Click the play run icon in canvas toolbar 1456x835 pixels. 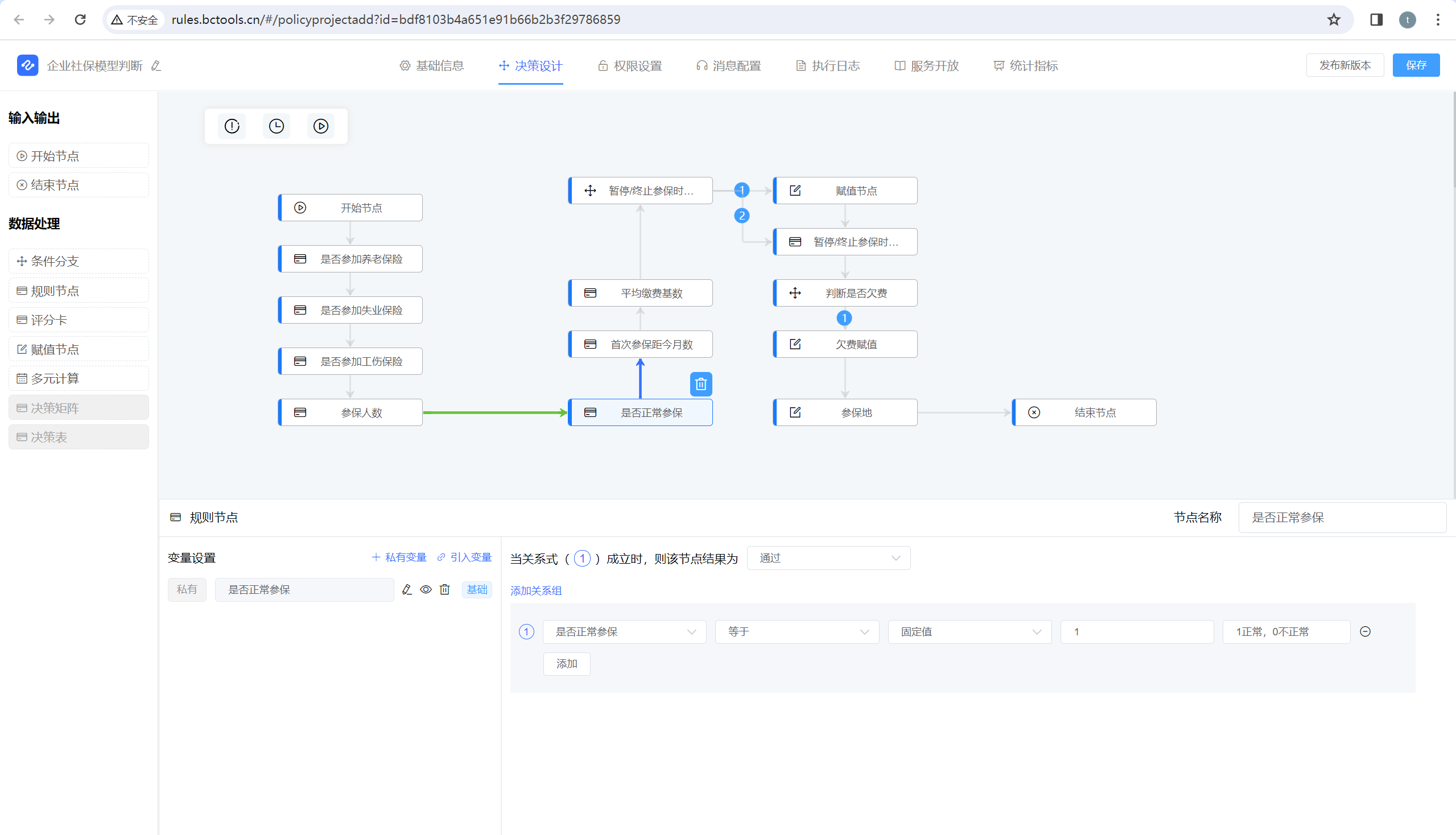coord(321,126)
